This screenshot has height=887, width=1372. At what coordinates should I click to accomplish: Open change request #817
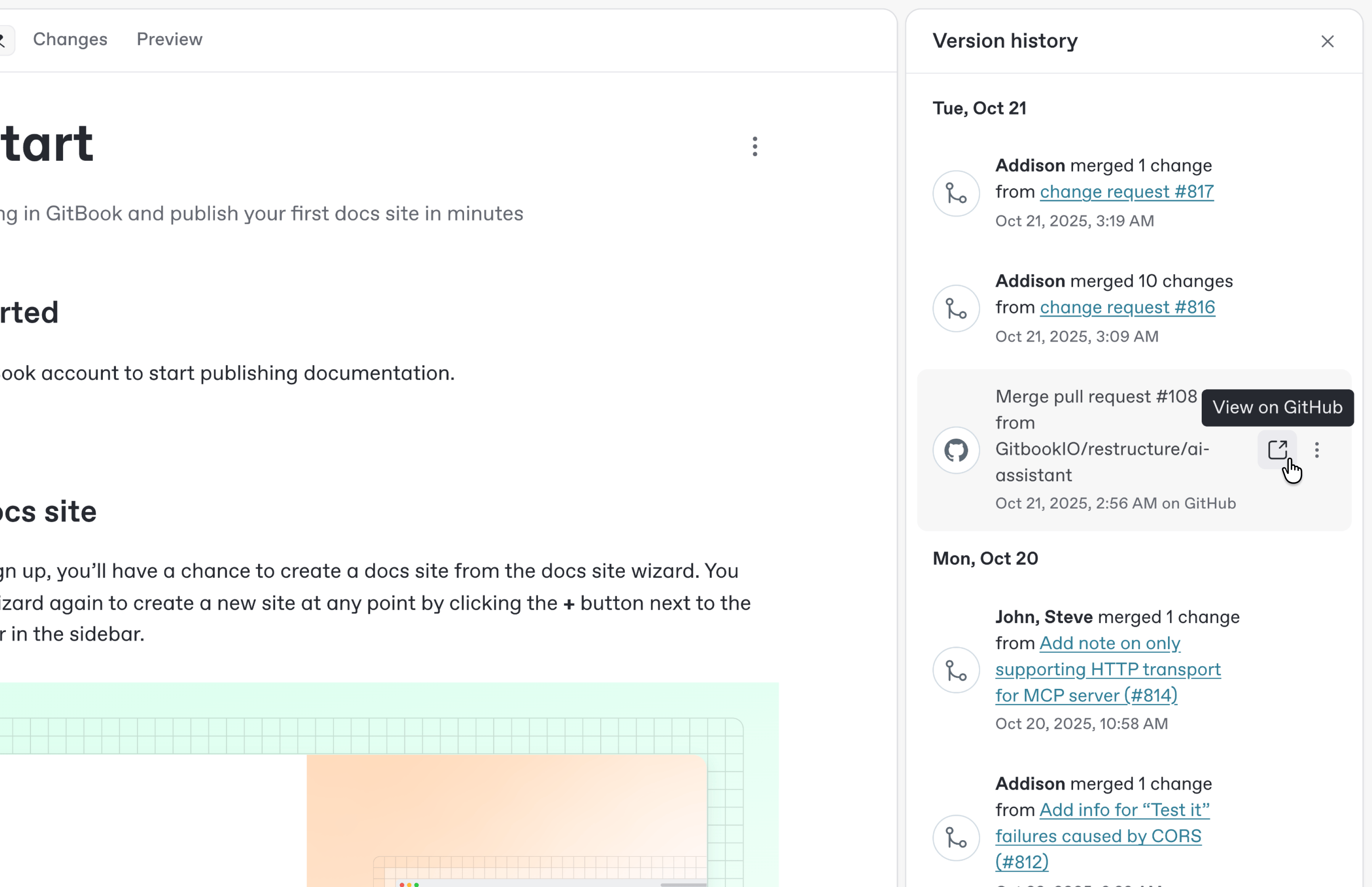pos(1127,192)
